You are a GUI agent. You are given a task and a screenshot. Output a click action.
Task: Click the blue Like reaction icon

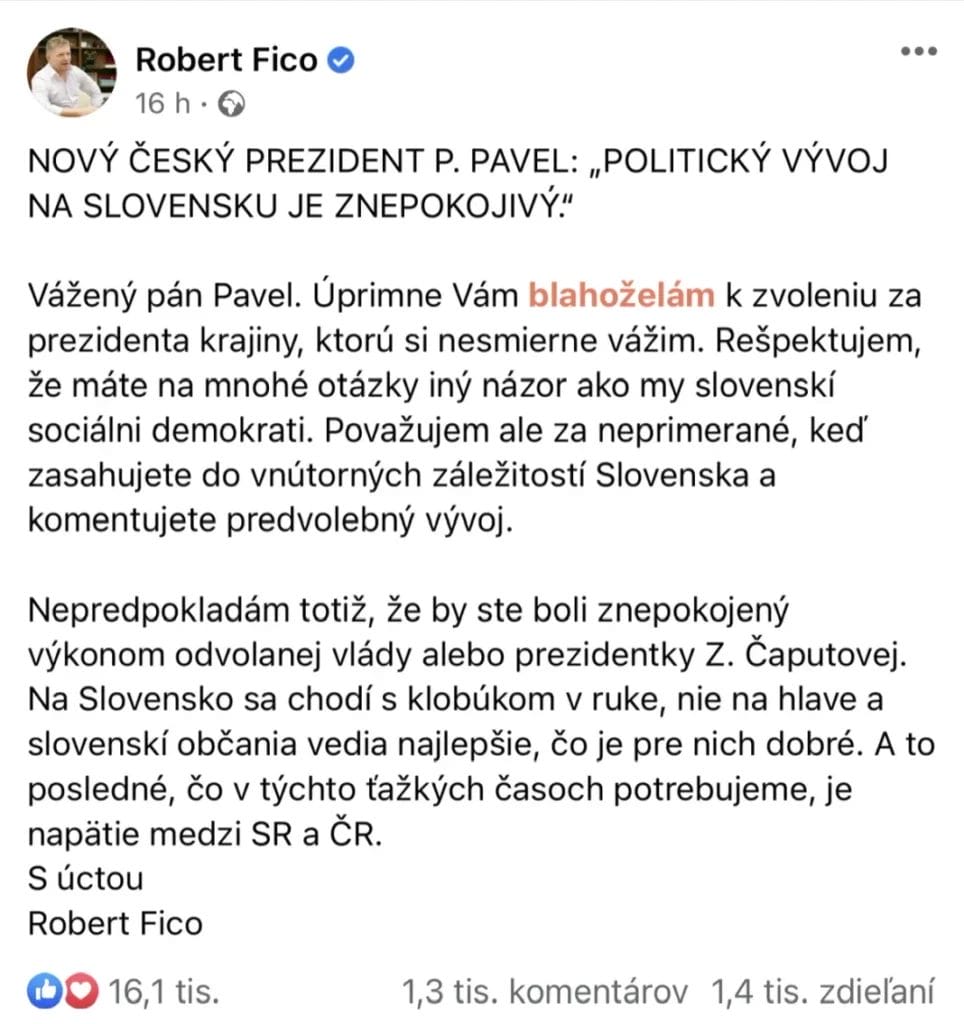tap(46, 992)
